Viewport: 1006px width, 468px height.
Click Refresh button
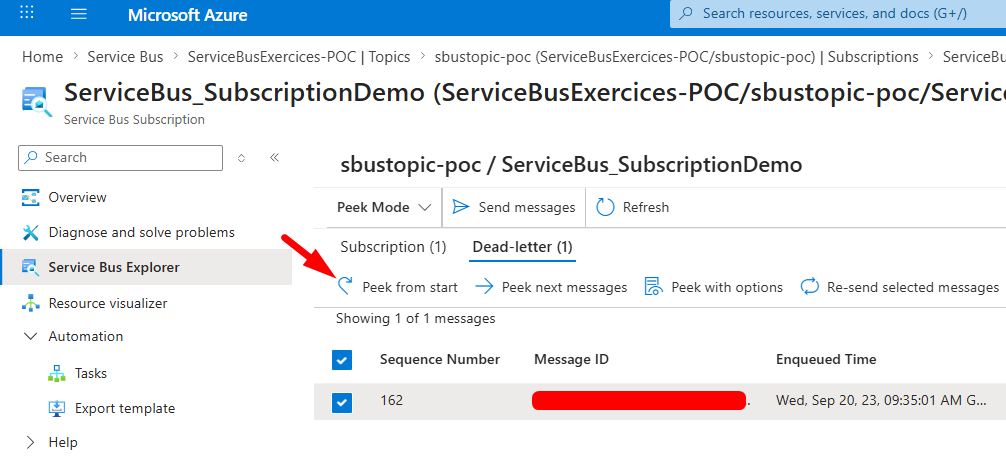pos(633,207)
